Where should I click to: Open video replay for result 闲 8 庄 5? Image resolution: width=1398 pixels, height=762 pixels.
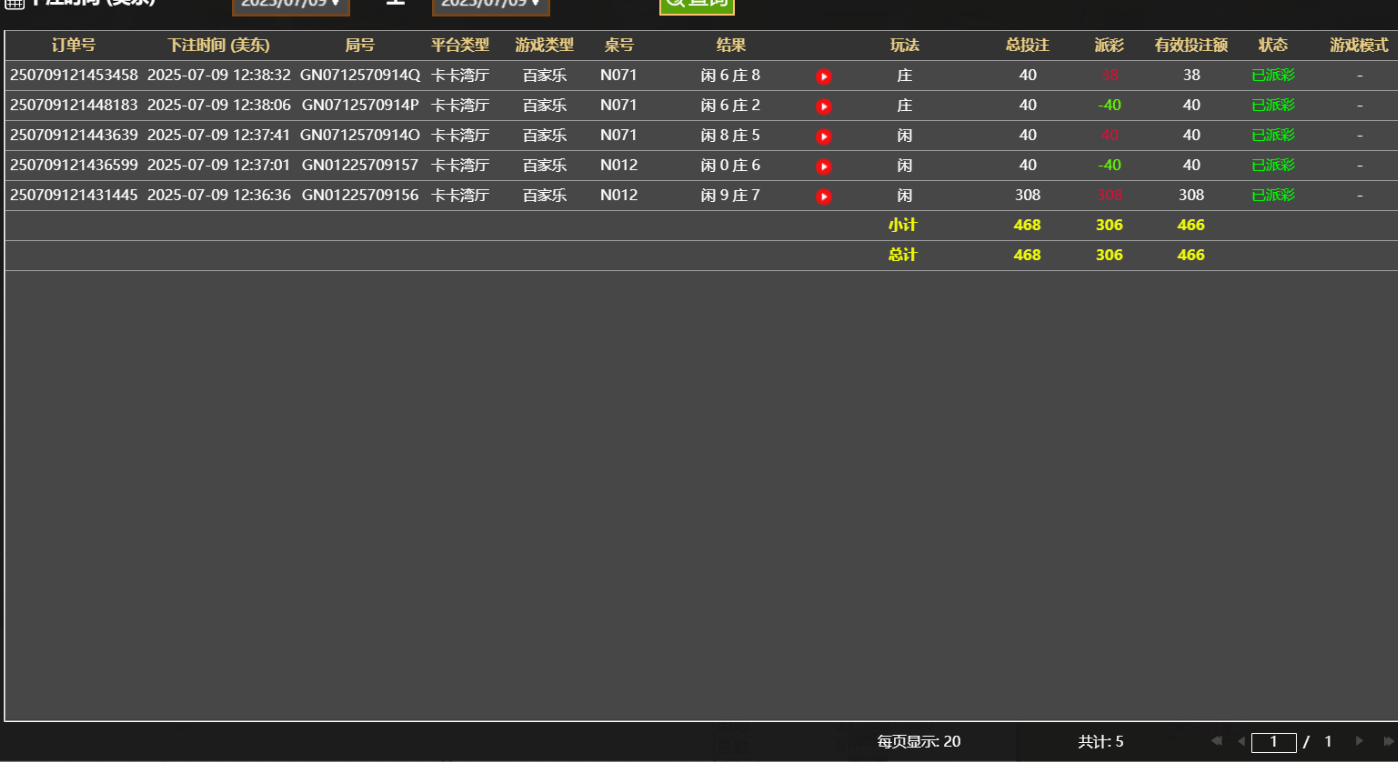(823, 135)
